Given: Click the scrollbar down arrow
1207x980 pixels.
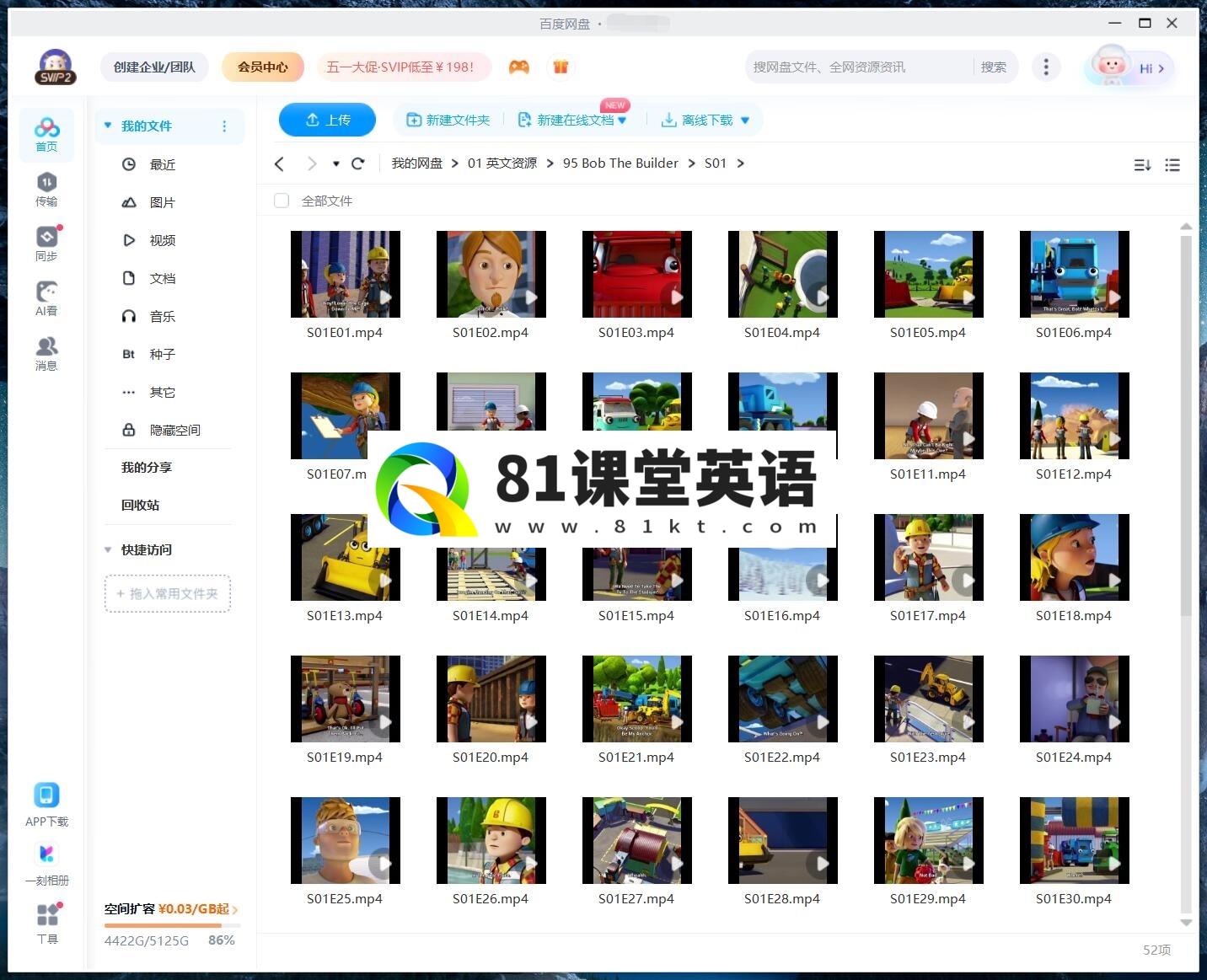Looking at the screenshot, I should (1186, 923).
